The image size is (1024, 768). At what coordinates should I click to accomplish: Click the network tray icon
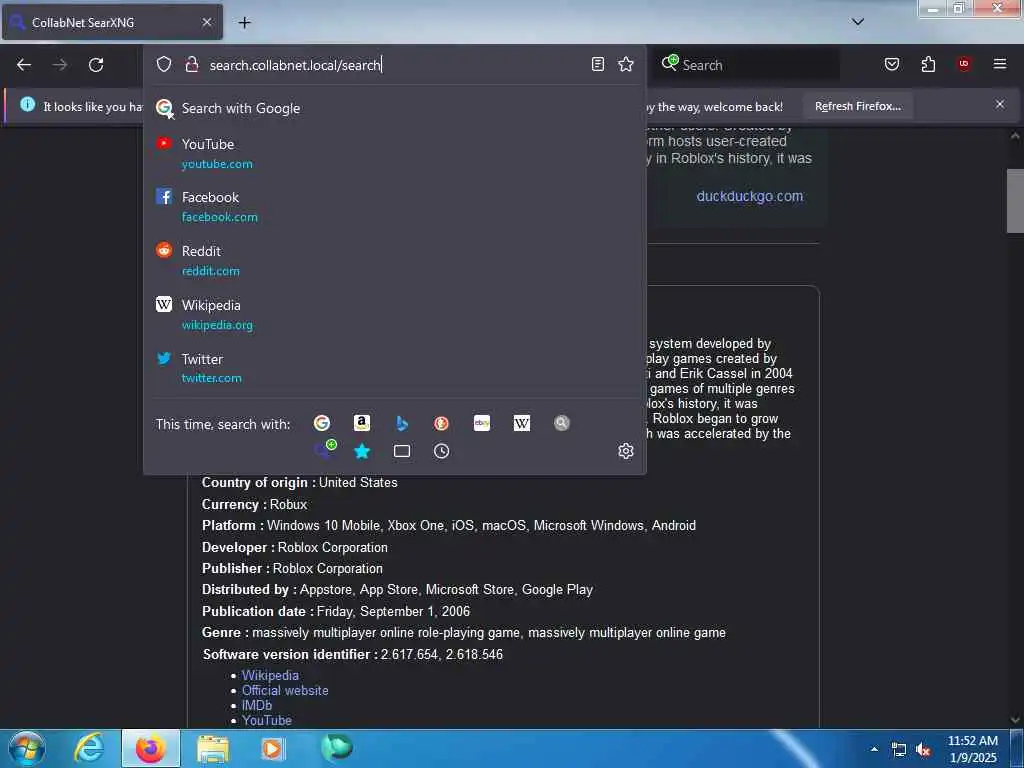click(x=899, y=750)
